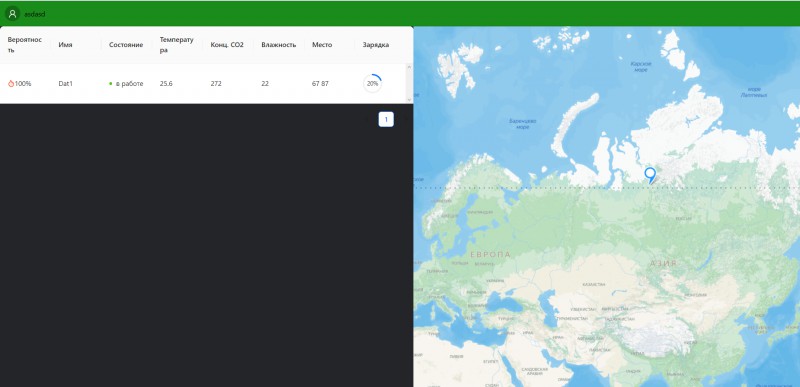The height and width of the screenshot is (387, 800).
Task: Click the username asdasd in header
Action: [35, 14]
